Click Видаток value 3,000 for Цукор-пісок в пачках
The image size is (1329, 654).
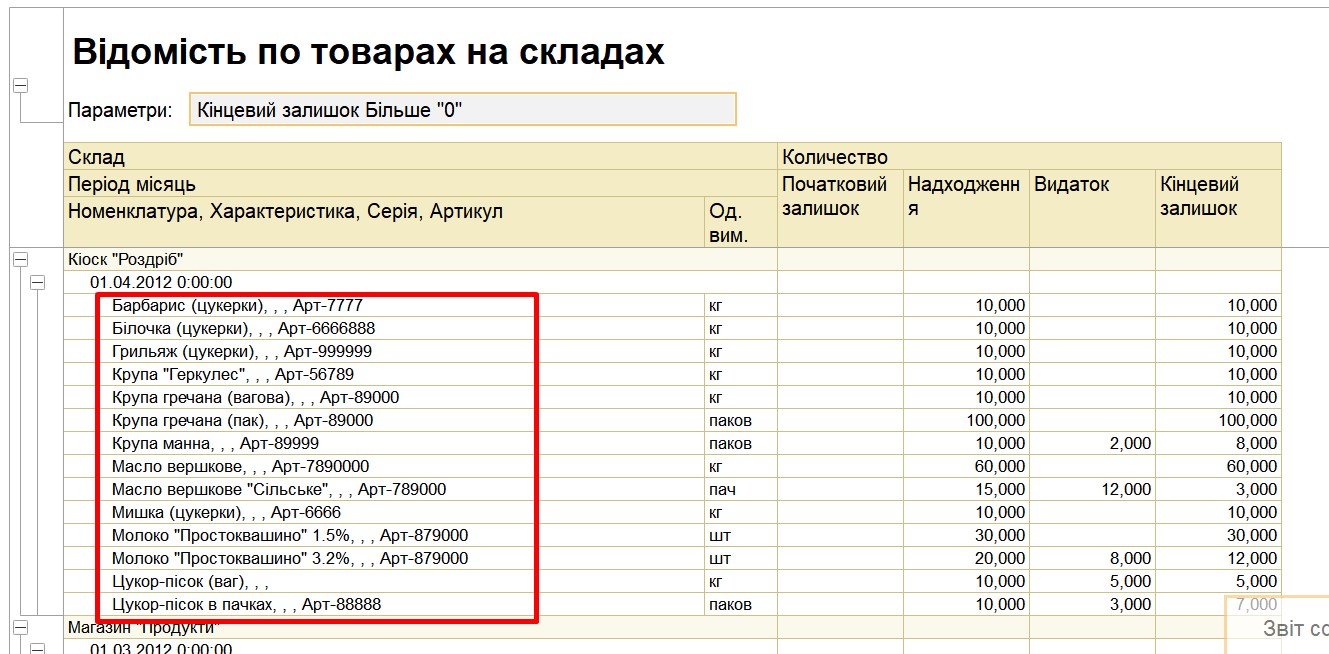1092,605
